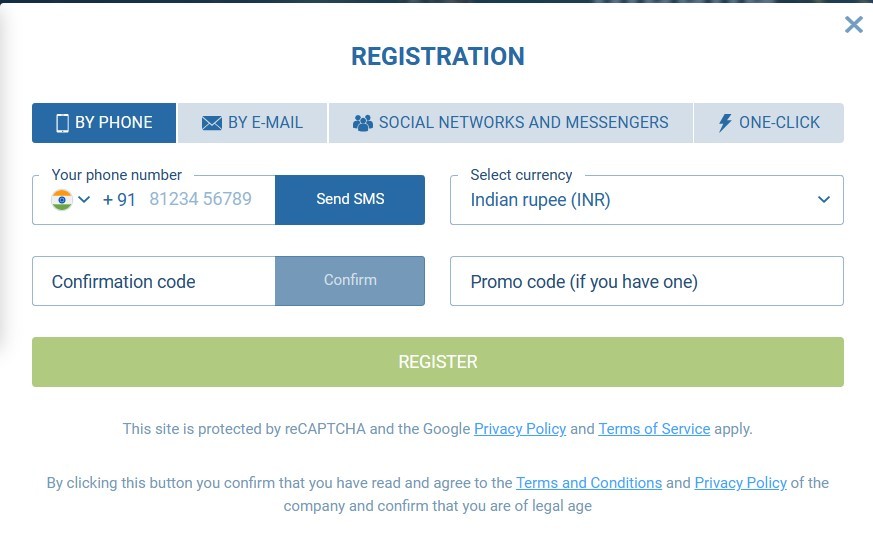Select the SOCIAL NETWORKS AND MESSENGERS tab
The image size is (873, 556).
point(511,123)
